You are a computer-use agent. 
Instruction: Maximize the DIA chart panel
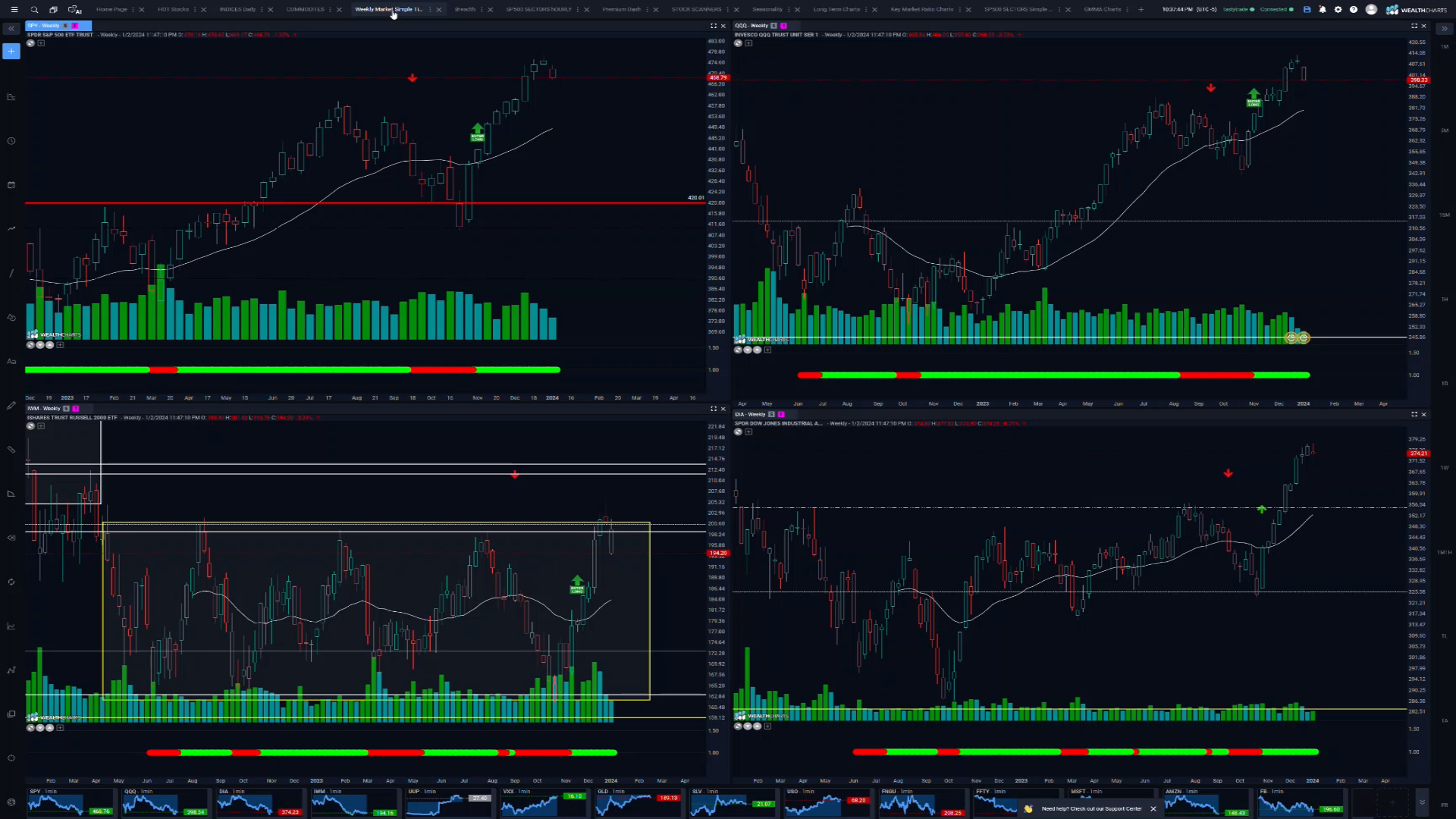(x=1414, y=415)
